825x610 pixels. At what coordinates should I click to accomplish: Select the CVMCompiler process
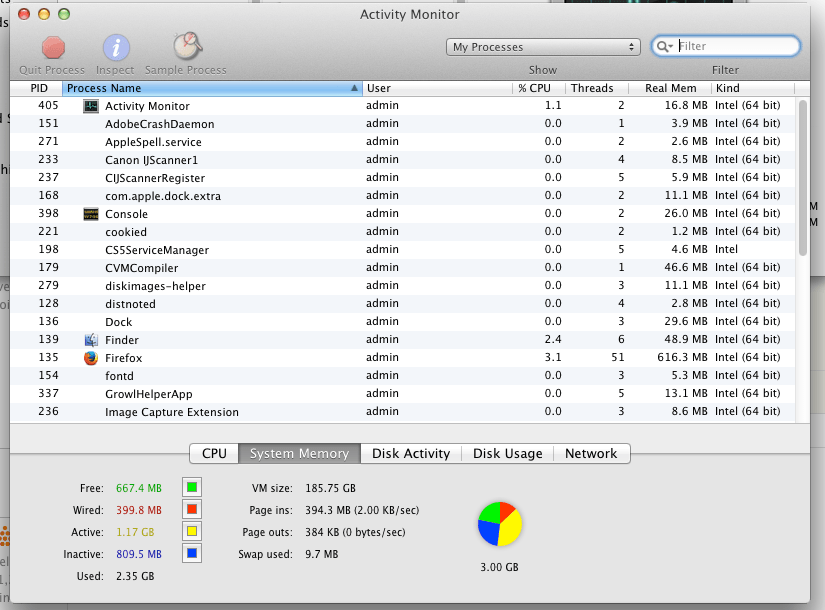point(402,268)
